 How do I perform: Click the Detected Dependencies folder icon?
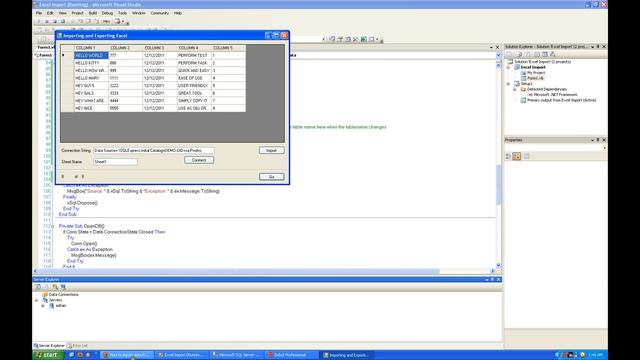point(523,89)
